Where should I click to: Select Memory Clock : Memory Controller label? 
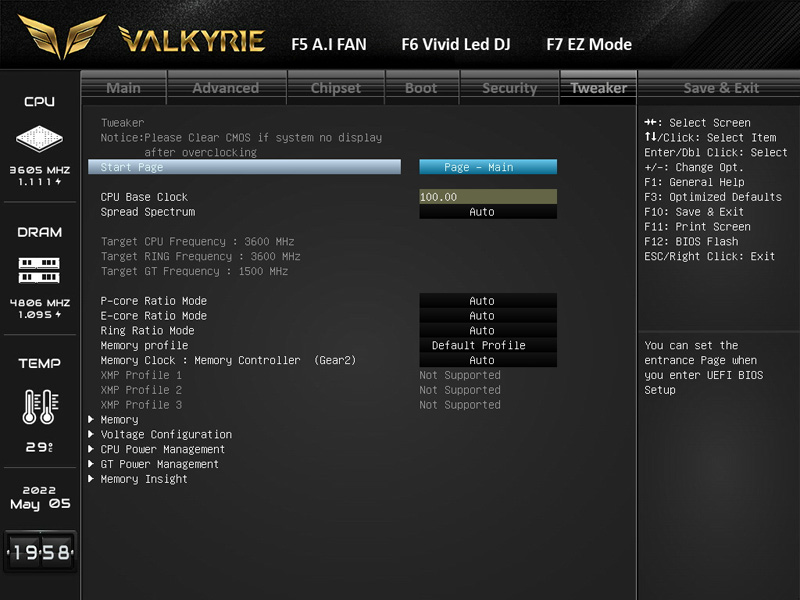point(228,360)
